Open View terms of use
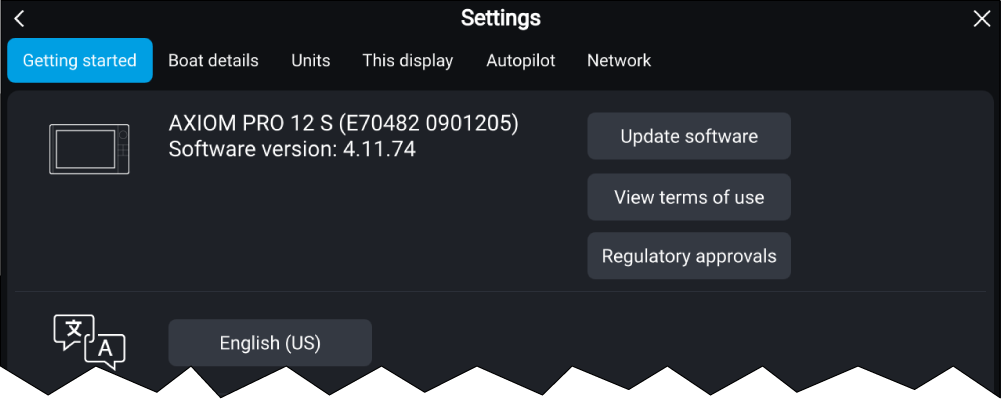1001x402 pixels. [689, 197]
